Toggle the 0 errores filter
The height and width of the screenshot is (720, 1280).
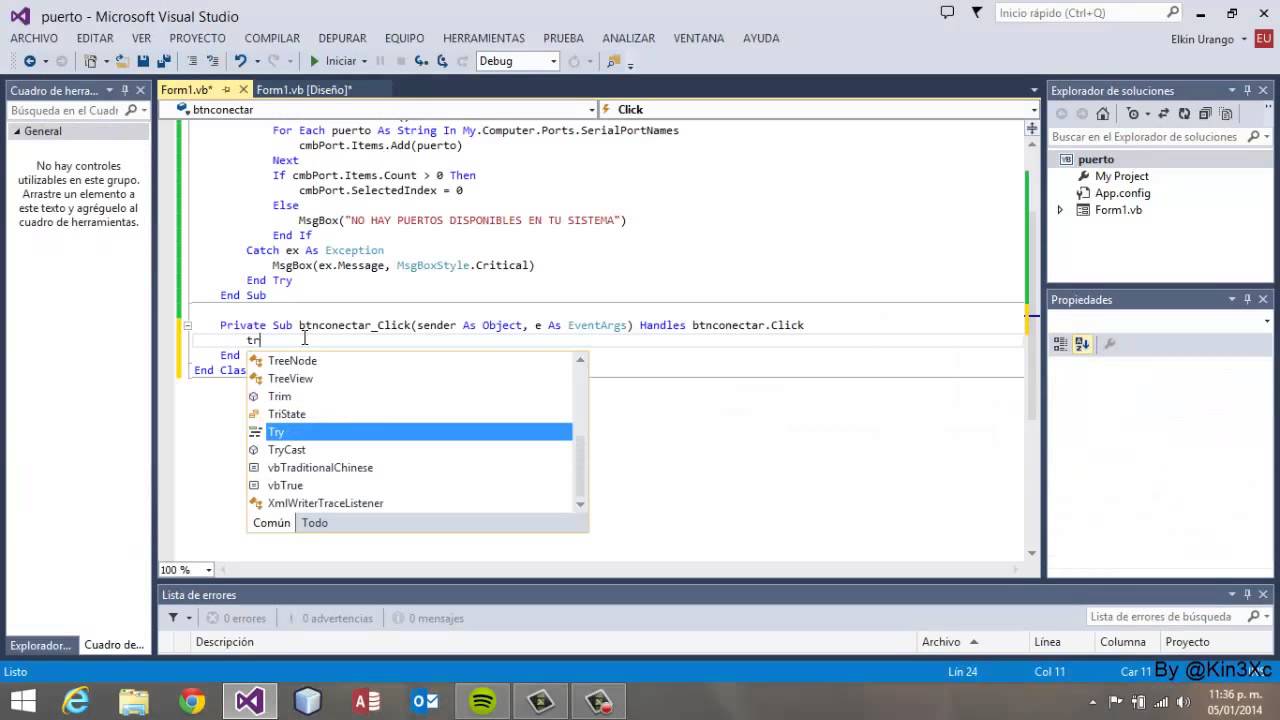[237, 618]
